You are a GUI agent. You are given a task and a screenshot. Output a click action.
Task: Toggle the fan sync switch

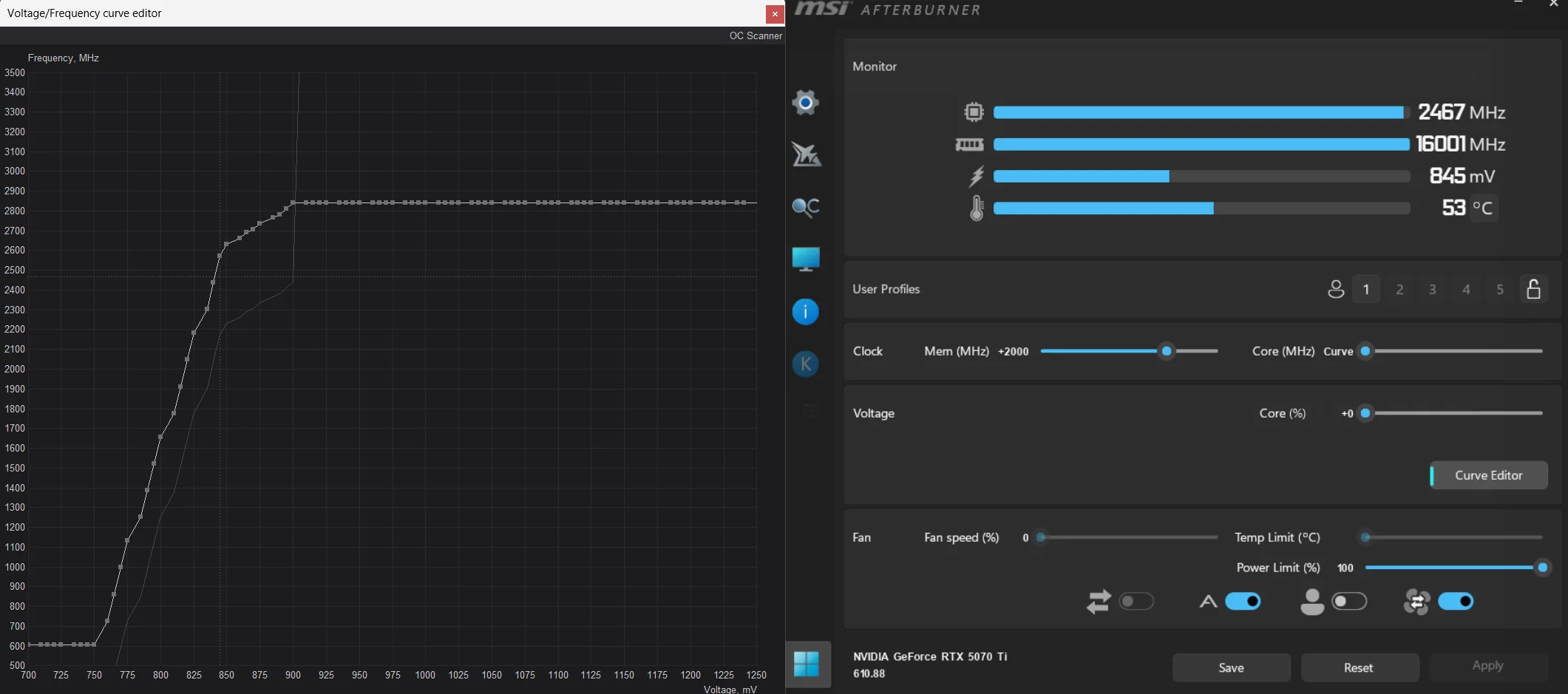(1136, 602)
